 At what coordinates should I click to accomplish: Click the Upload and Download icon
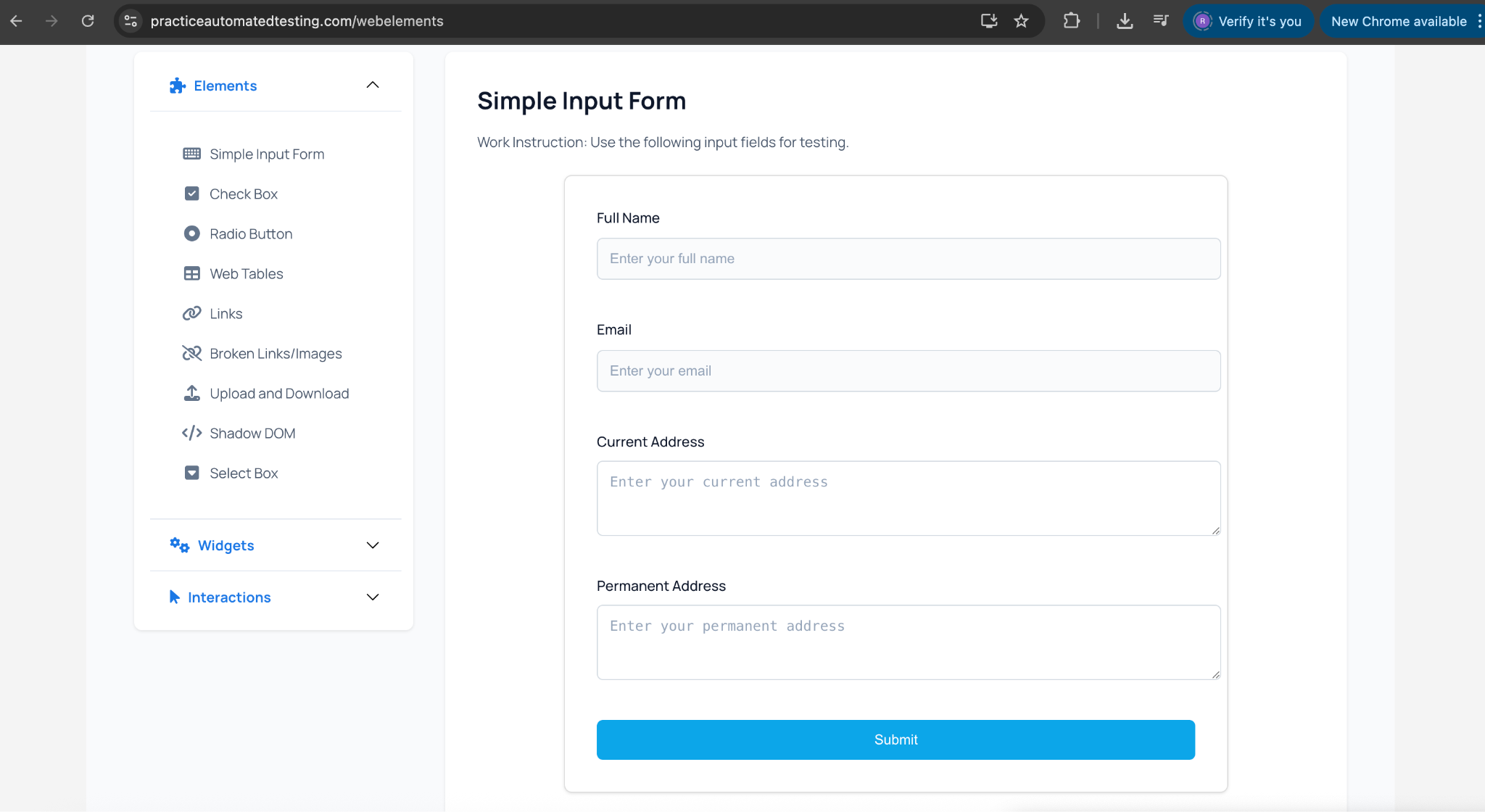(191, 393)
